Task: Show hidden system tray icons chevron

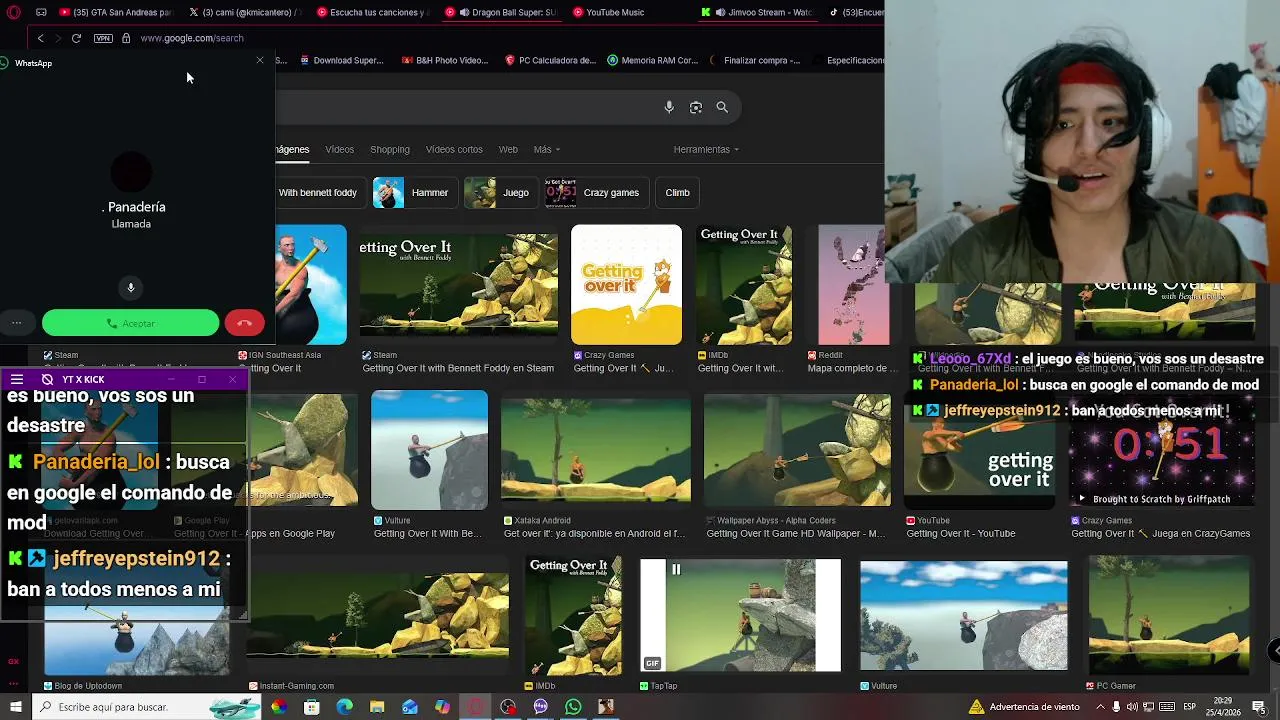Action: tap(1101, 707)
